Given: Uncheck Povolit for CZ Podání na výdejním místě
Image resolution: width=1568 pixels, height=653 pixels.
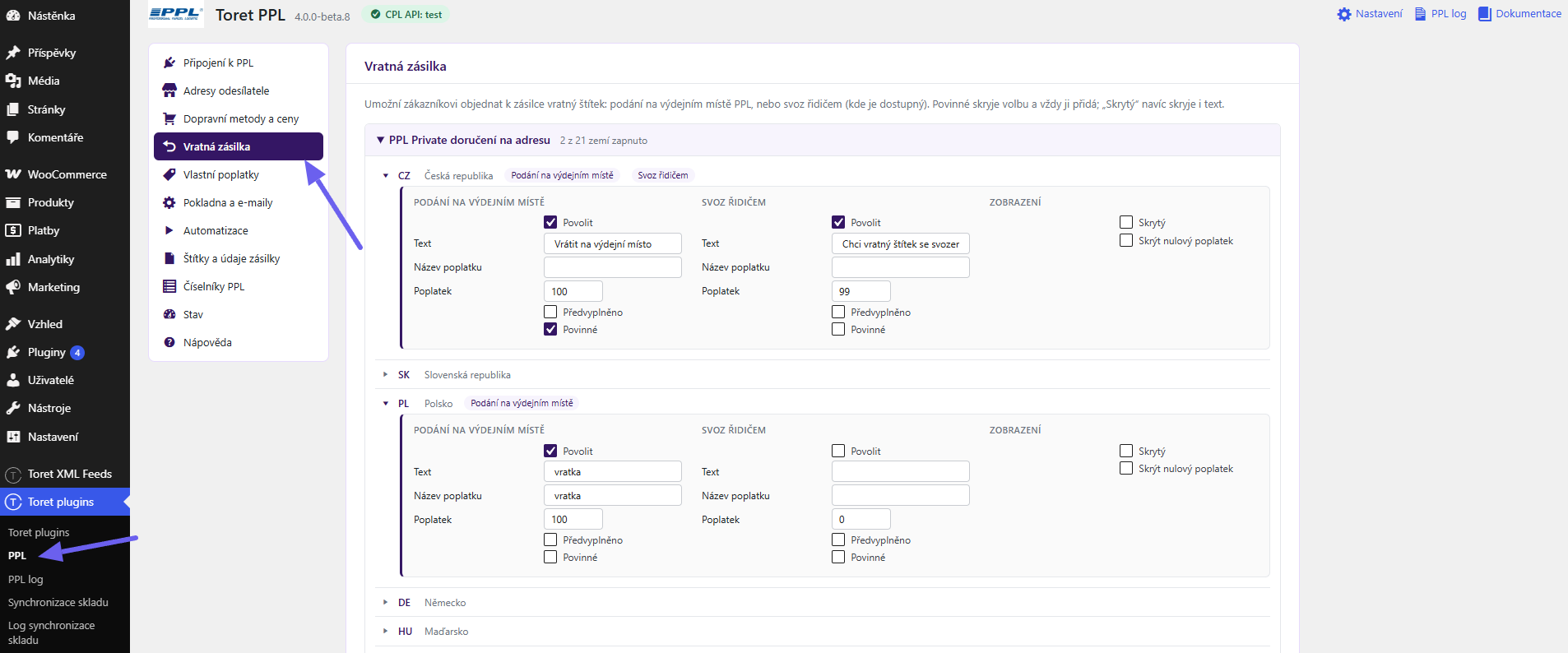Looking at the screenshot, I should coord(550,222).
